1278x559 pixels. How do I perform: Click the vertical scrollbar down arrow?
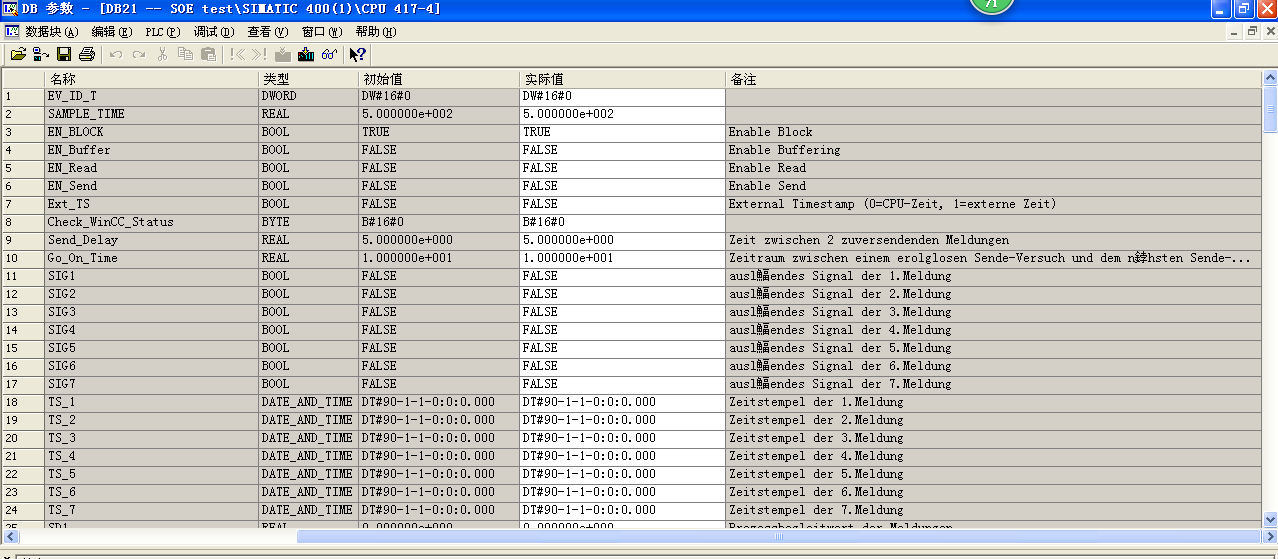tap(1270, 518)
